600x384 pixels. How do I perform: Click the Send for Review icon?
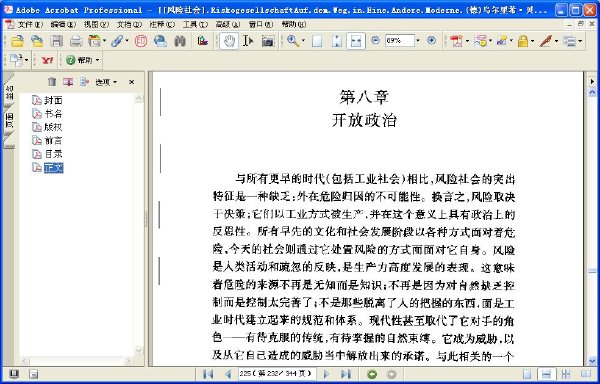tap(502, 41)
